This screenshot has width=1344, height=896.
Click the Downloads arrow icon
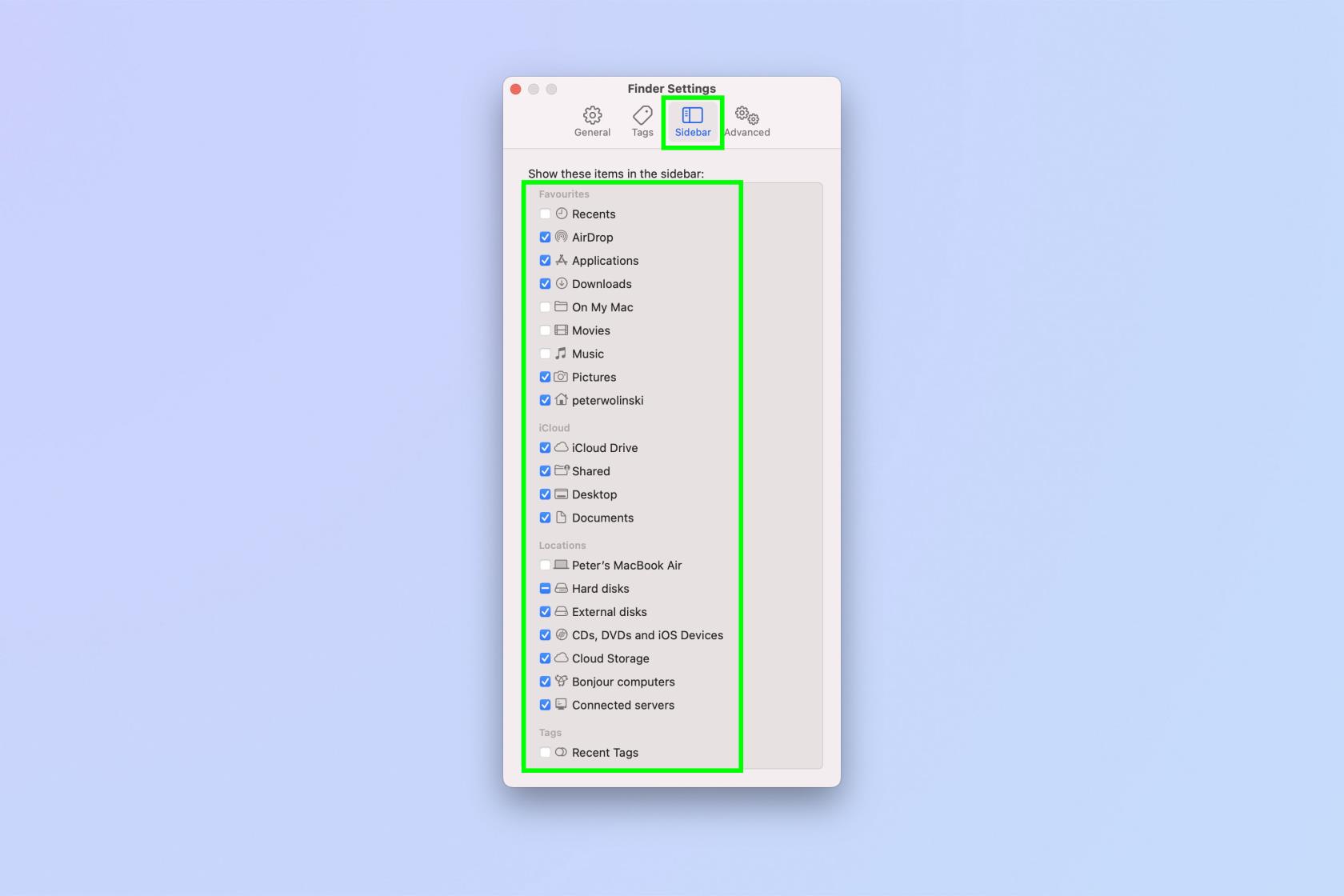pos(562,283)
